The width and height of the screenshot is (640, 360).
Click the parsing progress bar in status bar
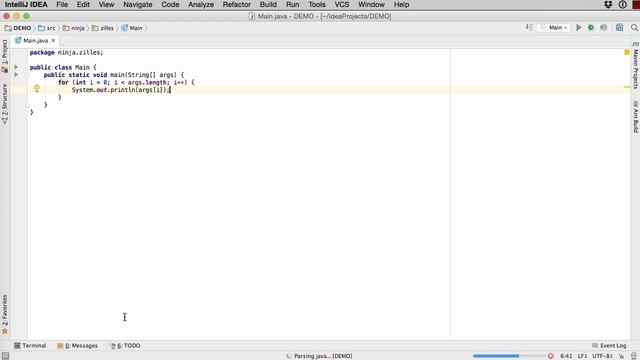509,356
